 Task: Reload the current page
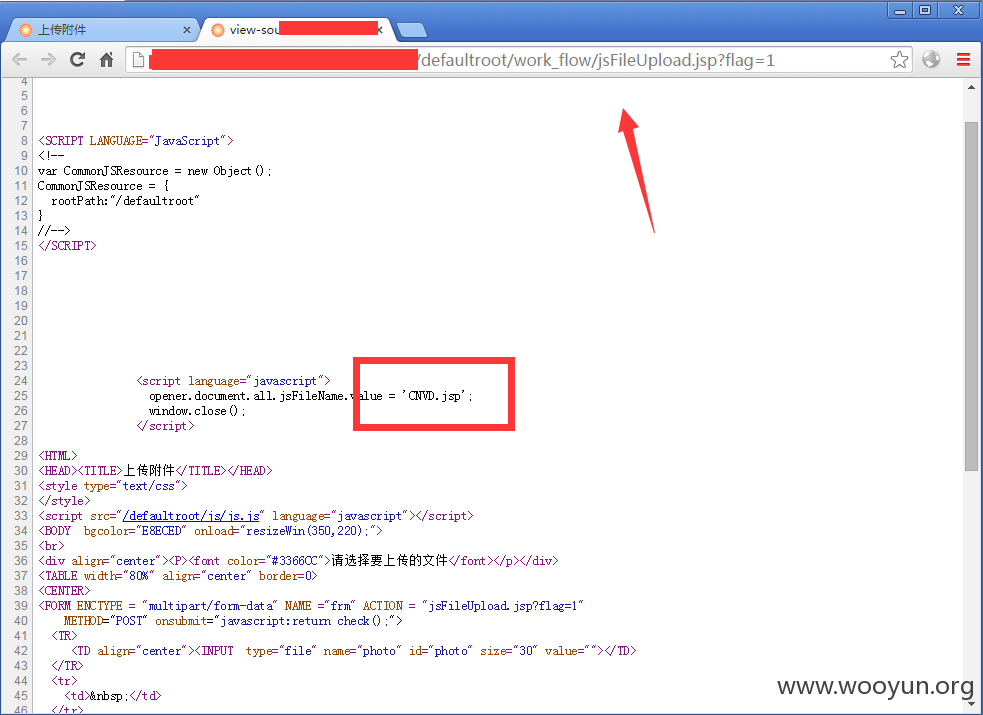point(77,60)
